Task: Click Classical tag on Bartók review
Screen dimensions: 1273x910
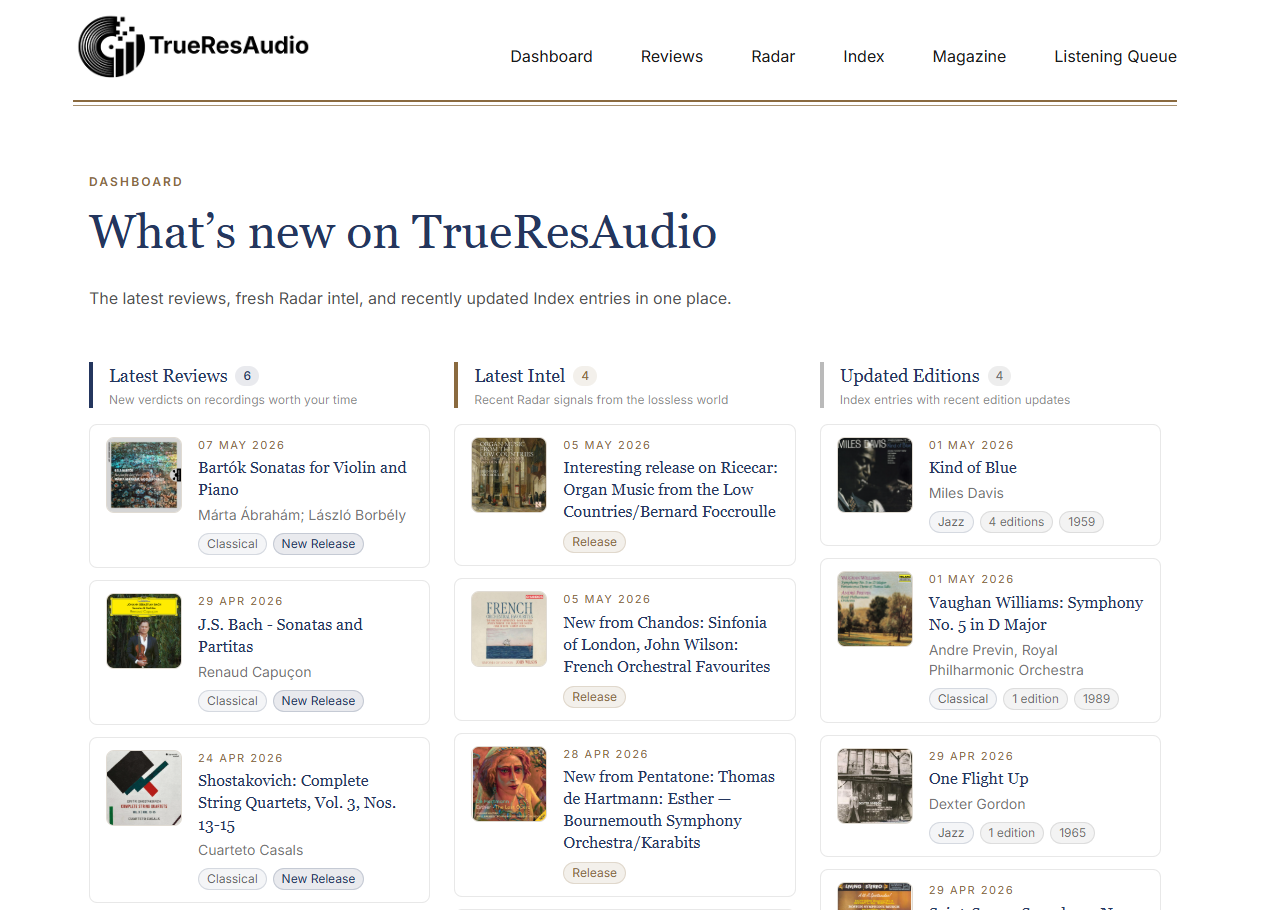Action: tap(232, 544)
